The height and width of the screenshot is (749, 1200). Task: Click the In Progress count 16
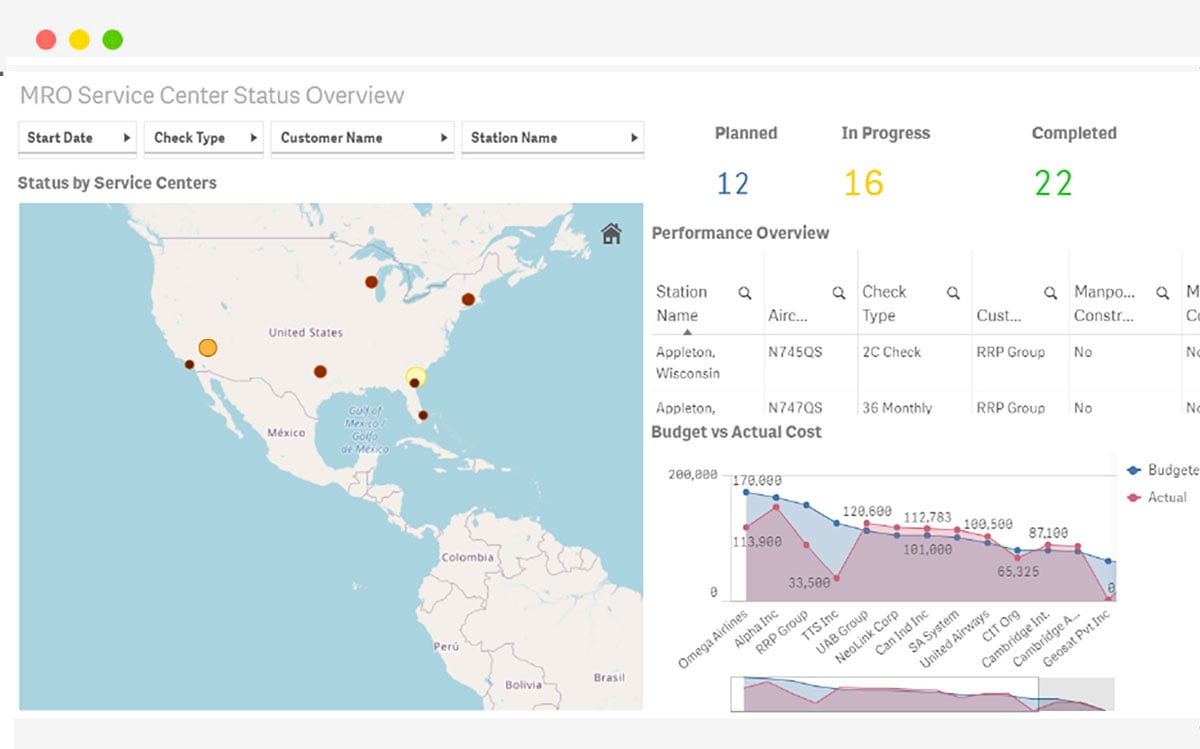point(863,183)
